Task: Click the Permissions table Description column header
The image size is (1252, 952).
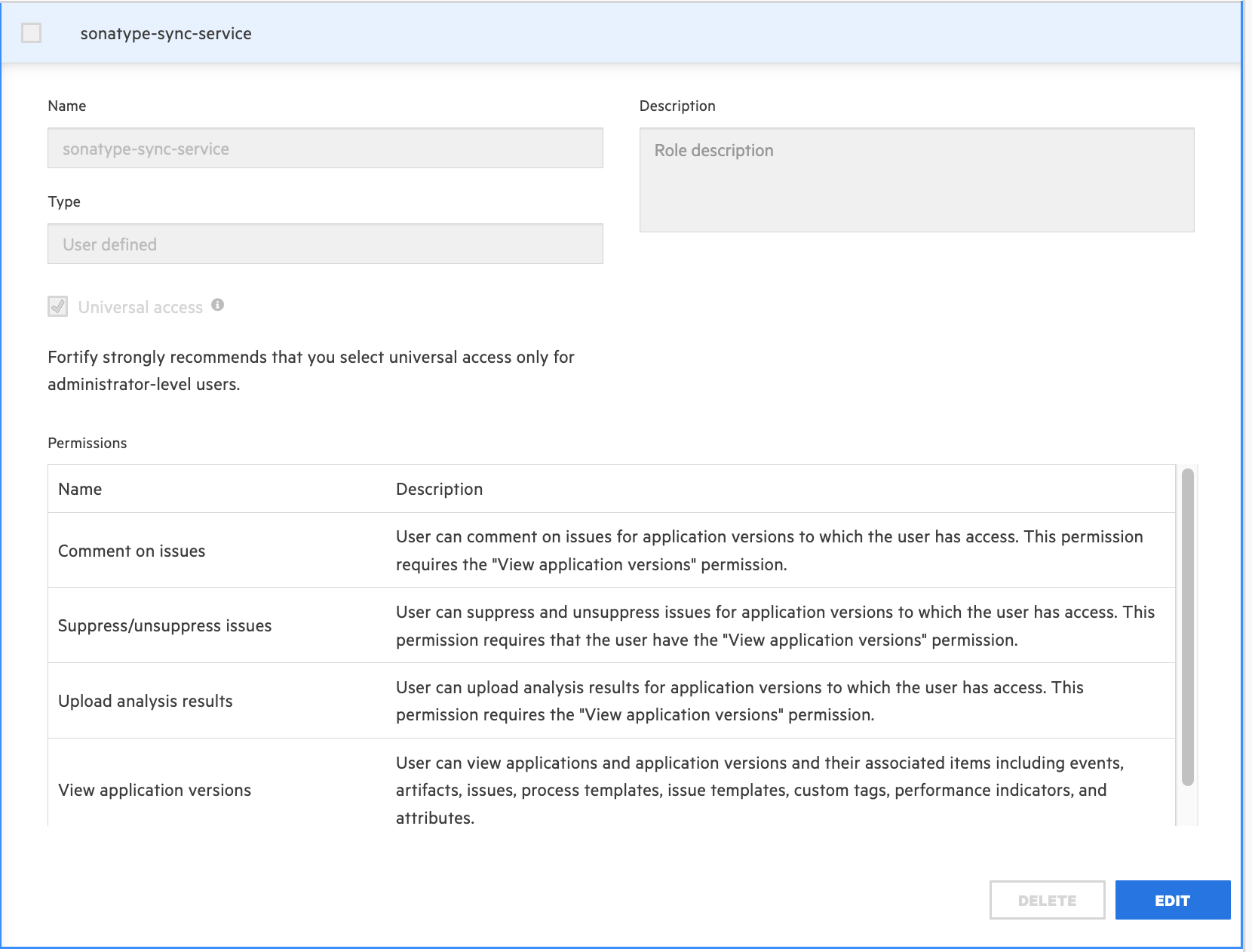Action: click(x=439, y=489)
